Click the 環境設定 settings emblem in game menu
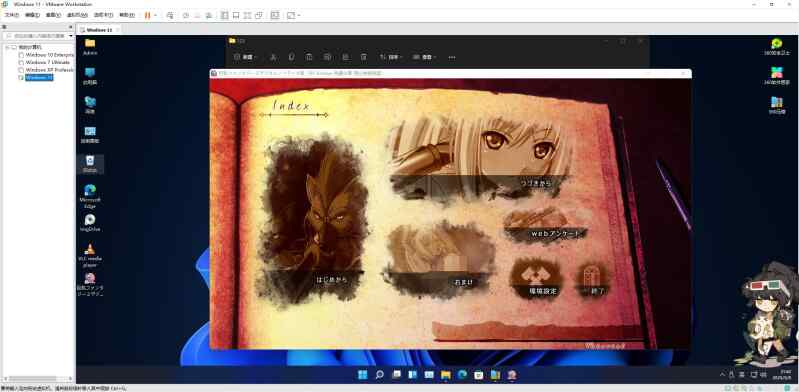This screenshot has width=799, height=392. click(536, 278)
